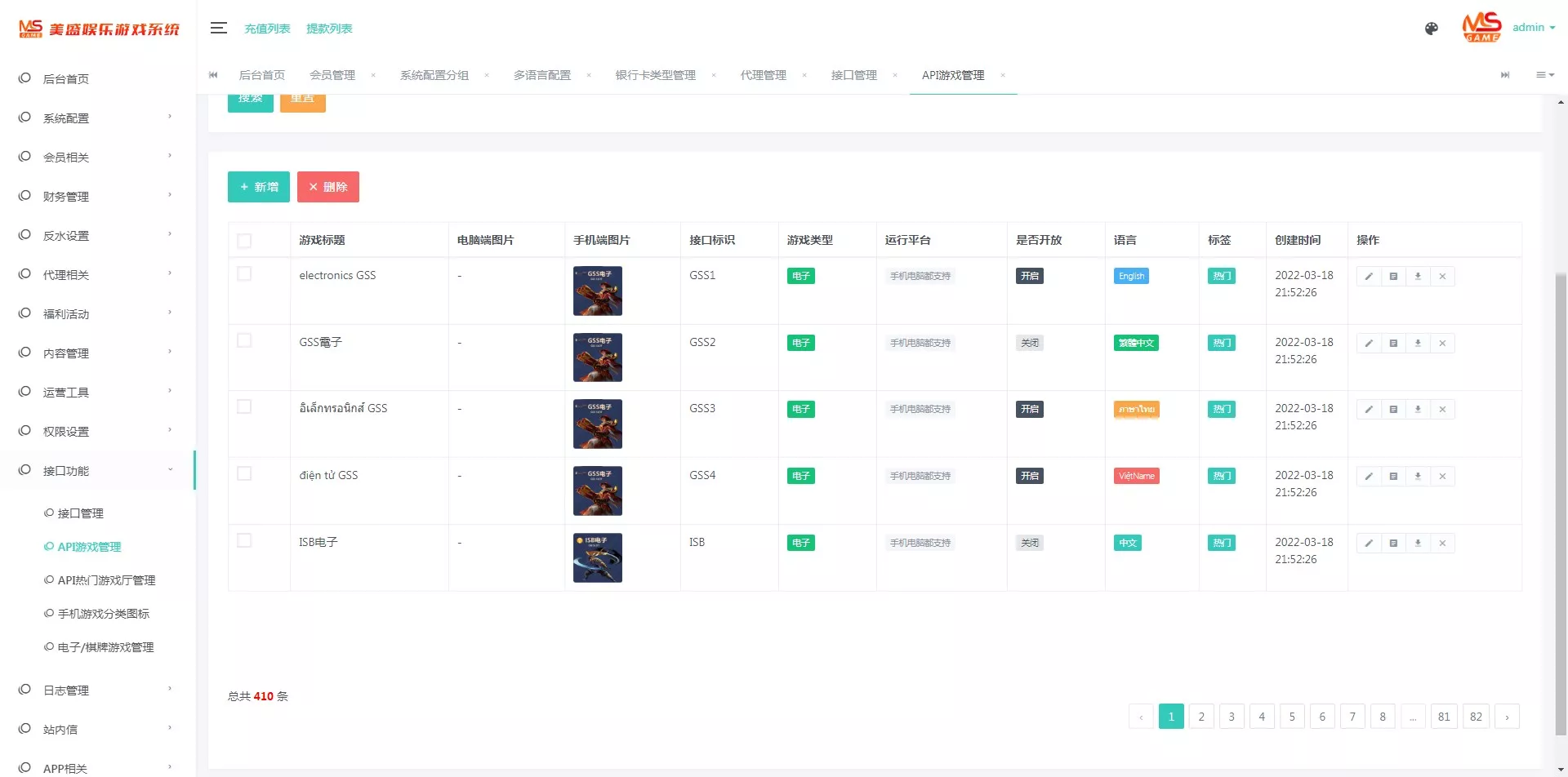Click the 新增 button to add a game

tap(258, 186)
